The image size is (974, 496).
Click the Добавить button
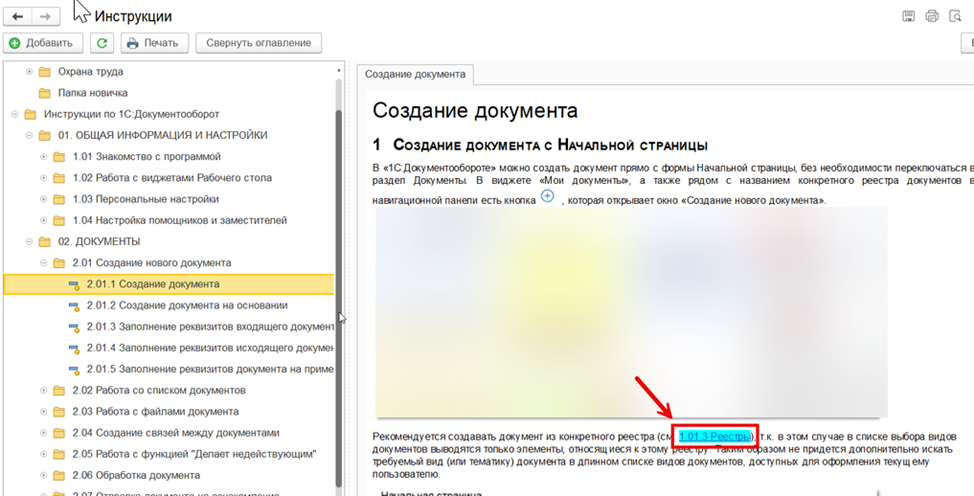click(42, 43)
